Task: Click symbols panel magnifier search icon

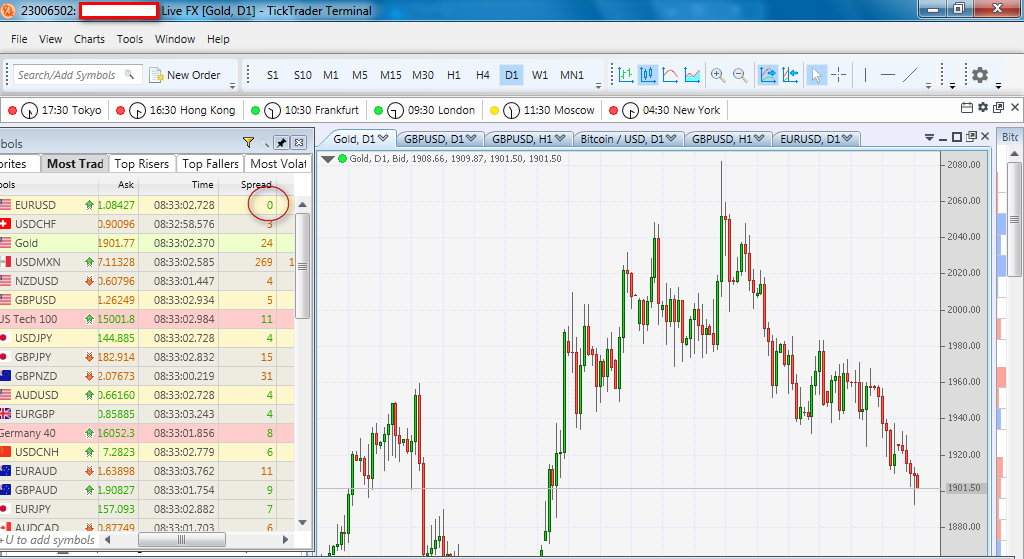Action: pos(264,142)
